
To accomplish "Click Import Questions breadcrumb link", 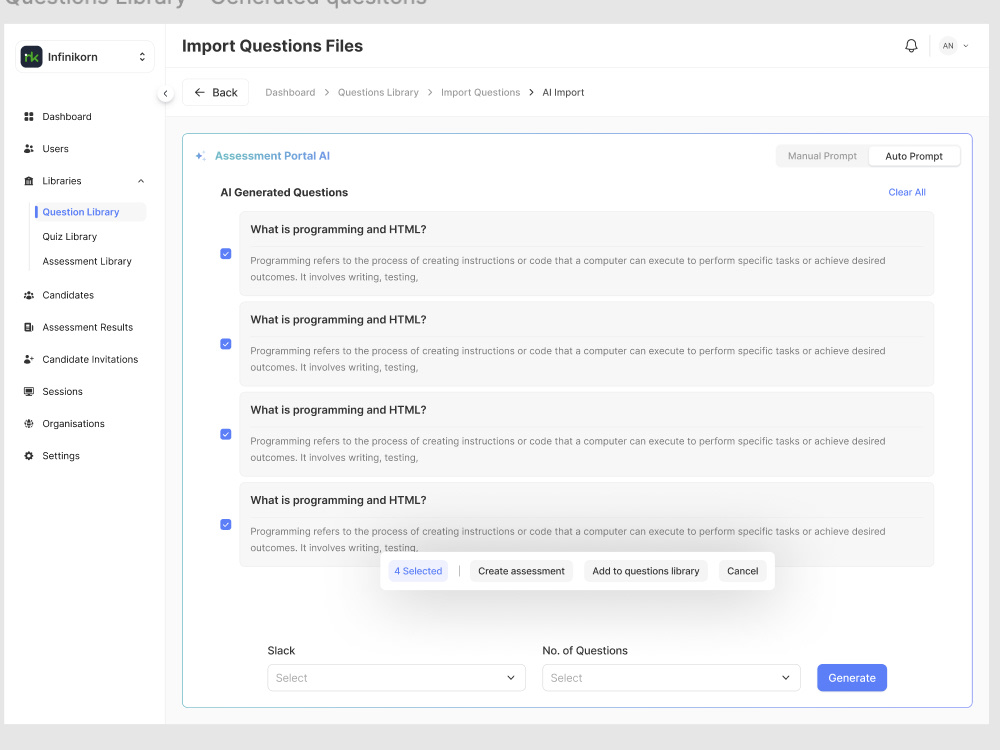I will 481,92.
